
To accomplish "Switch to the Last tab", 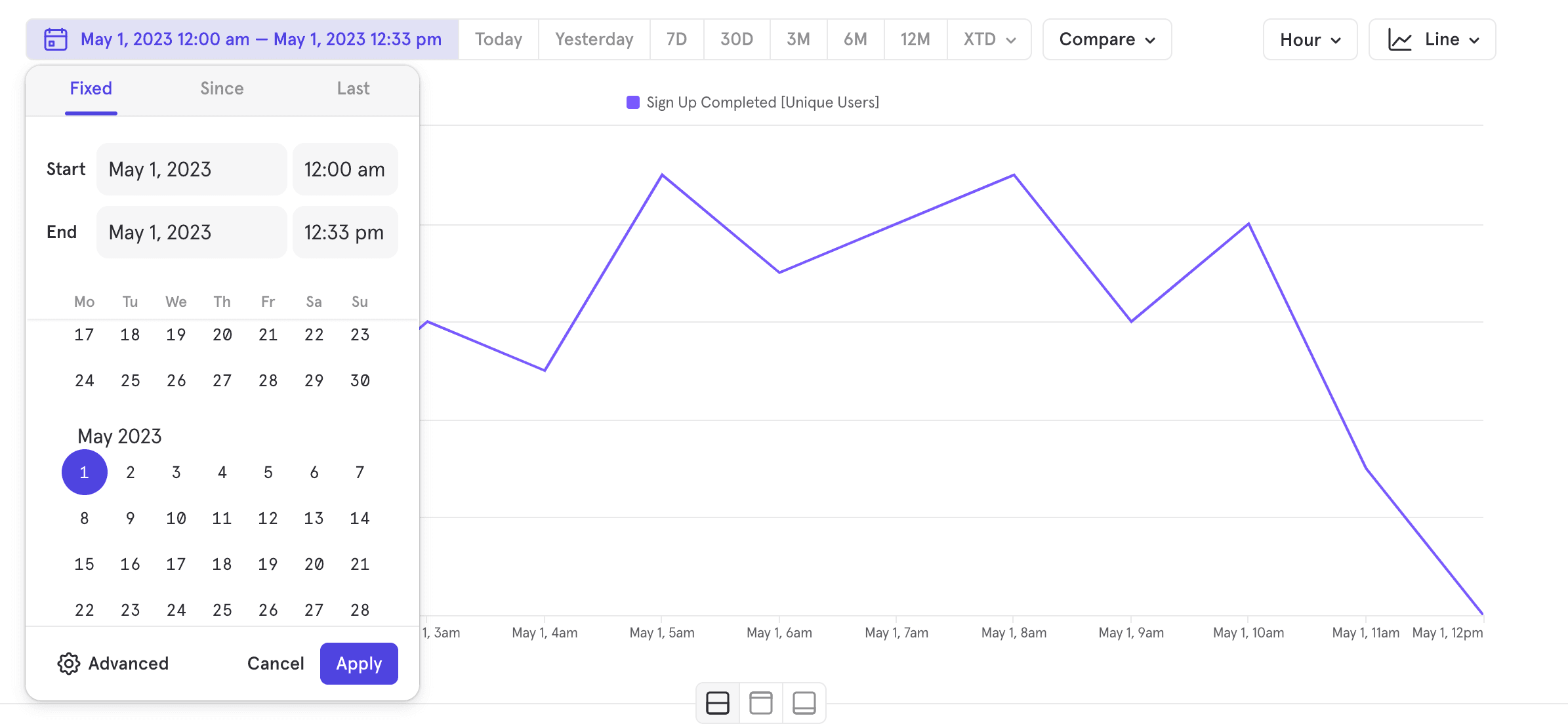I will coord(353,89).
